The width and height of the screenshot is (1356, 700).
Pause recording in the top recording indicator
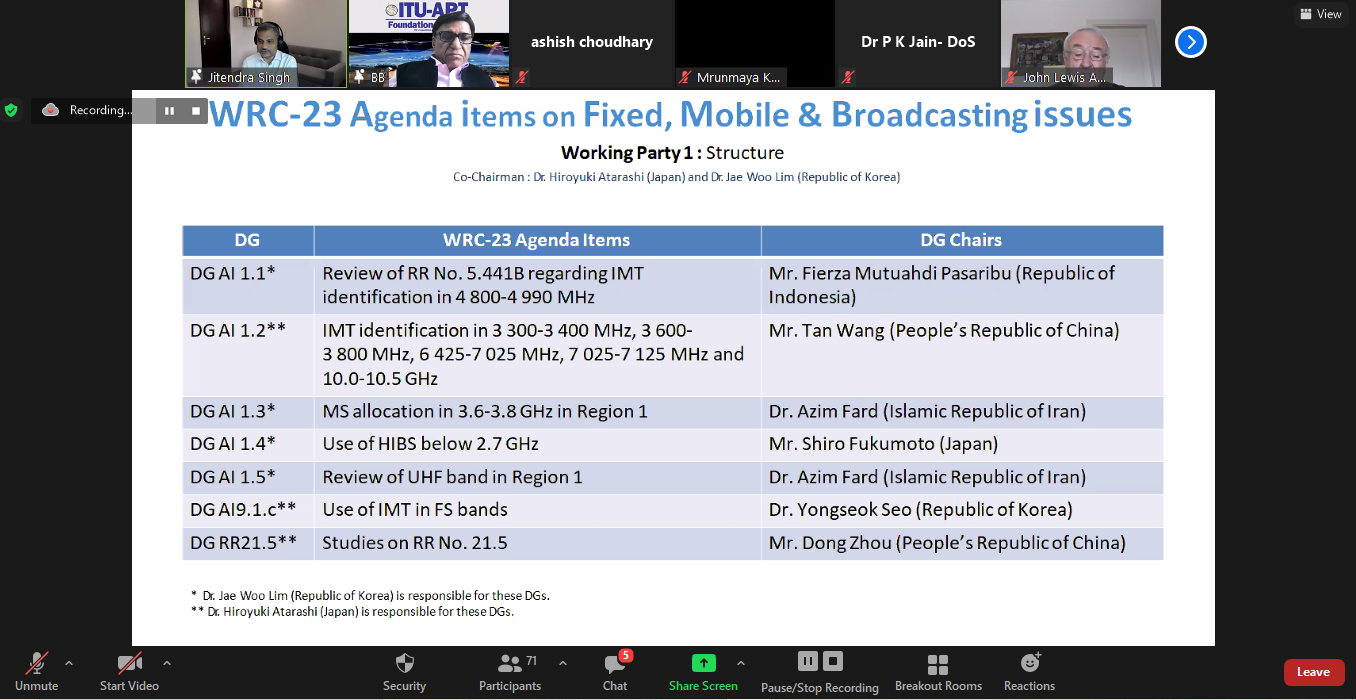(169, 110)
